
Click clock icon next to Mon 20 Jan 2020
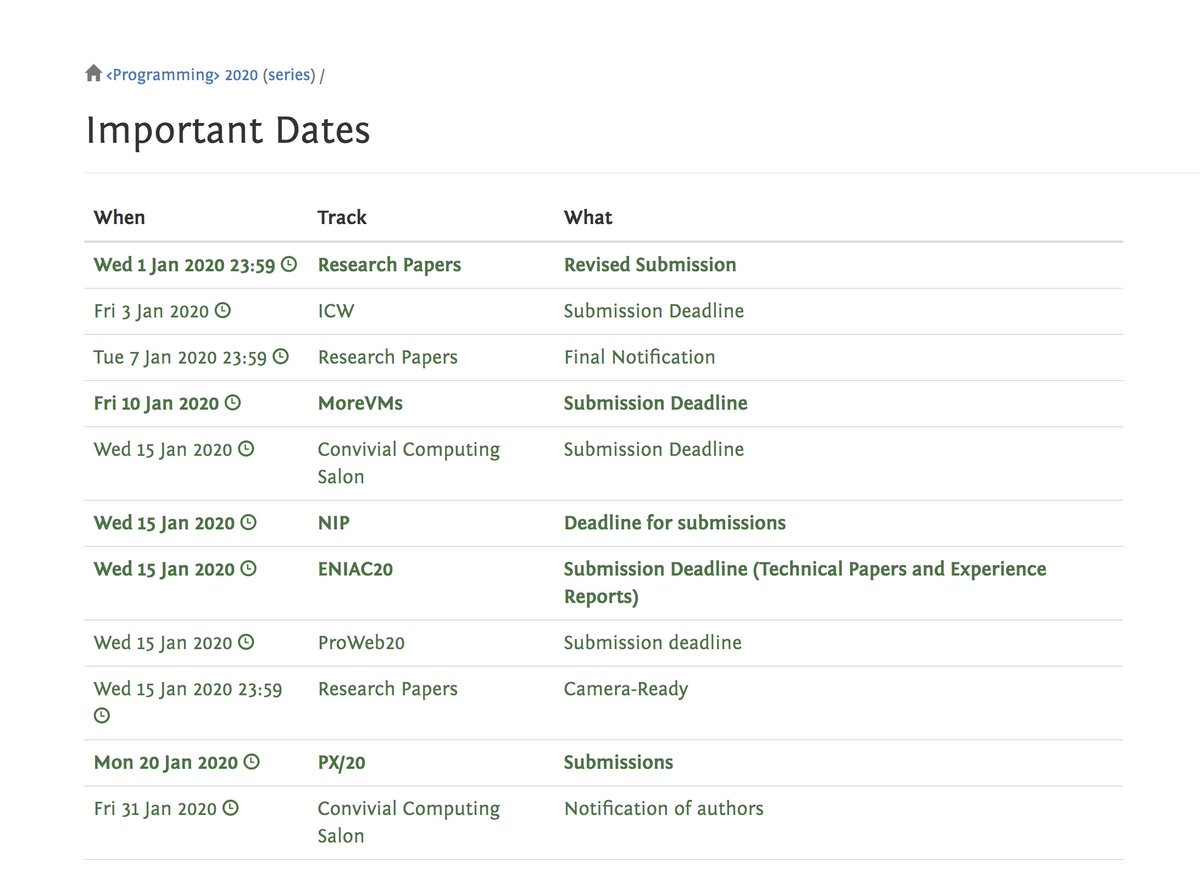coord(252,762)
